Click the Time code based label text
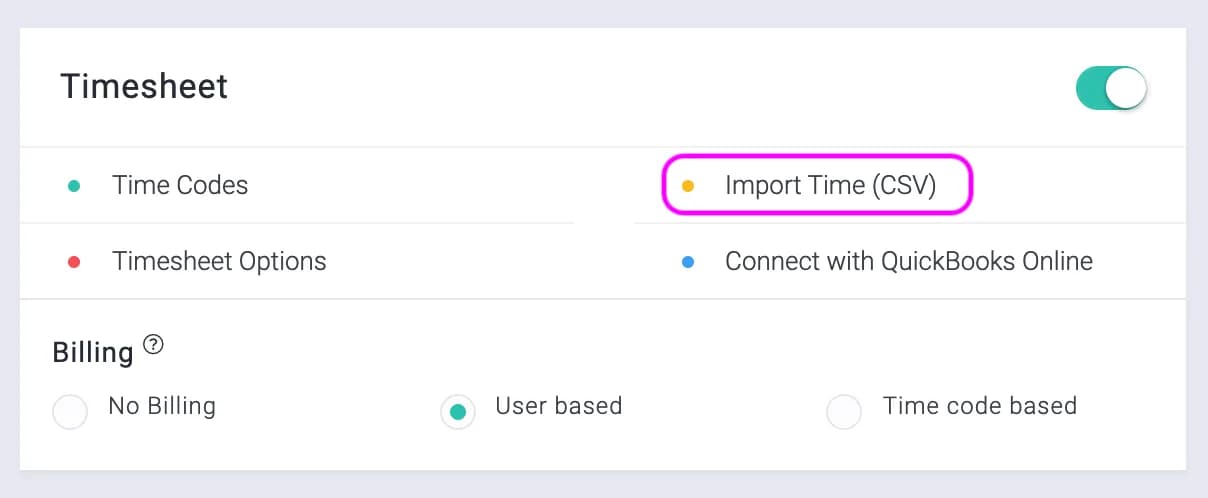 click(x=980, y=406)
